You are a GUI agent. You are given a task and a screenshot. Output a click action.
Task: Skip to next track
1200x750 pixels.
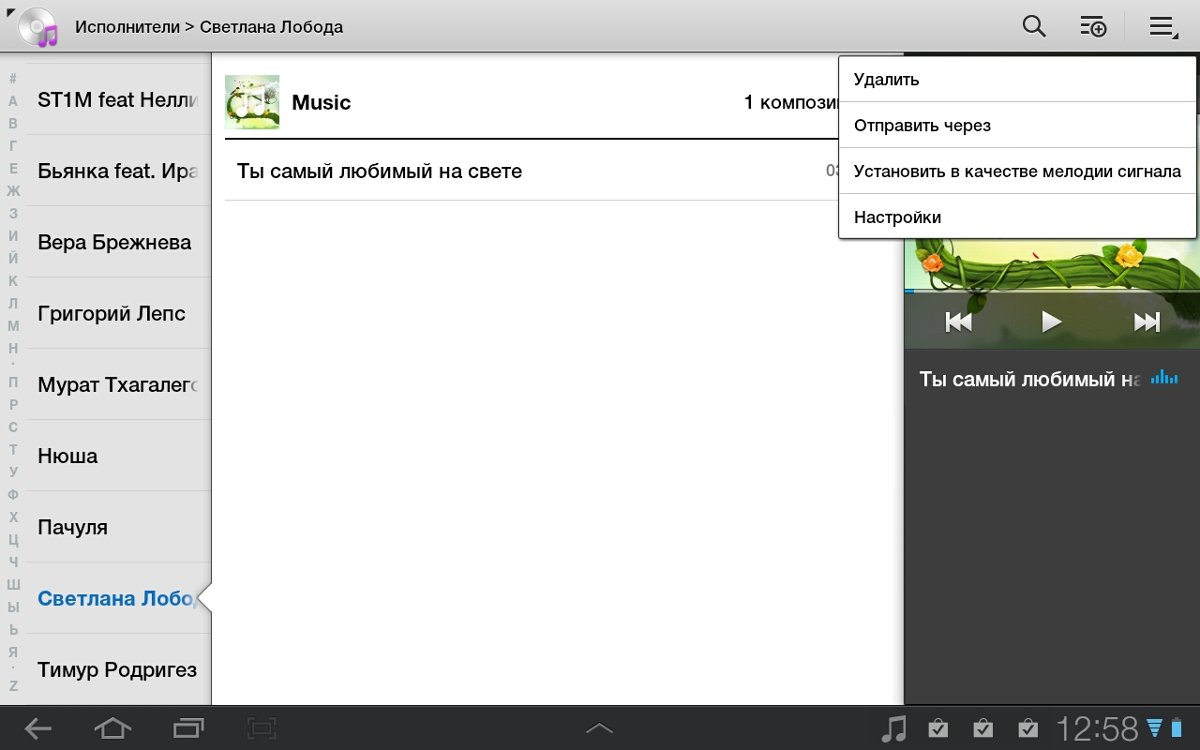coord(1146,321)
